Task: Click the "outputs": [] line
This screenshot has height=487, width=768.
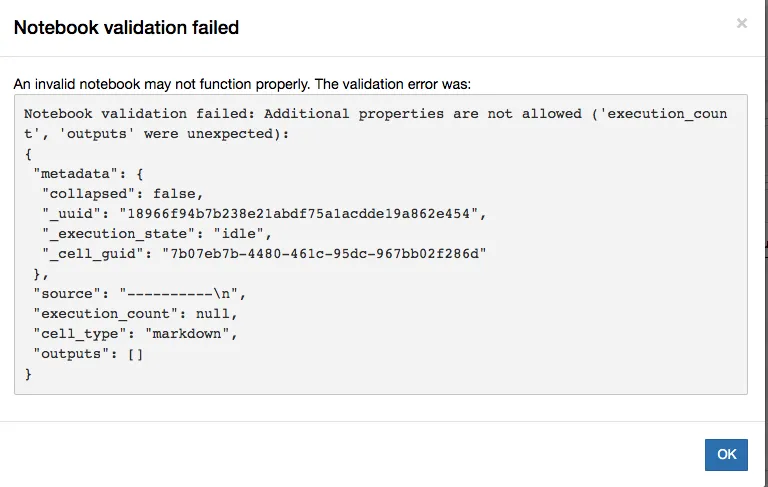Action: [88, 354]
